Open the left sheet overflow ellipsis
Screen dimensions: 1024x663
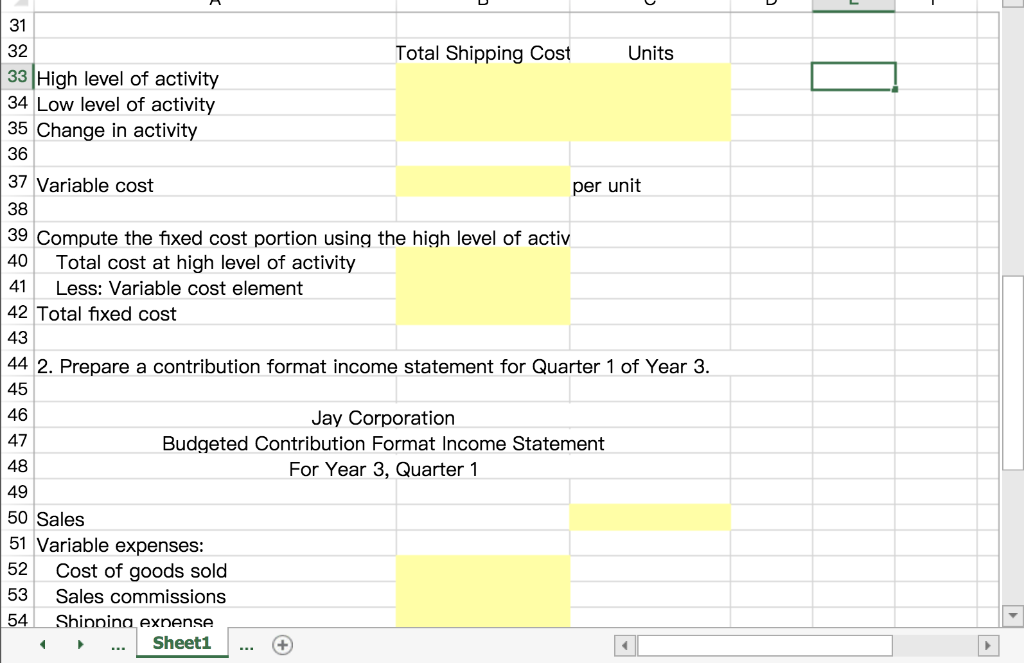click(118, 645)
